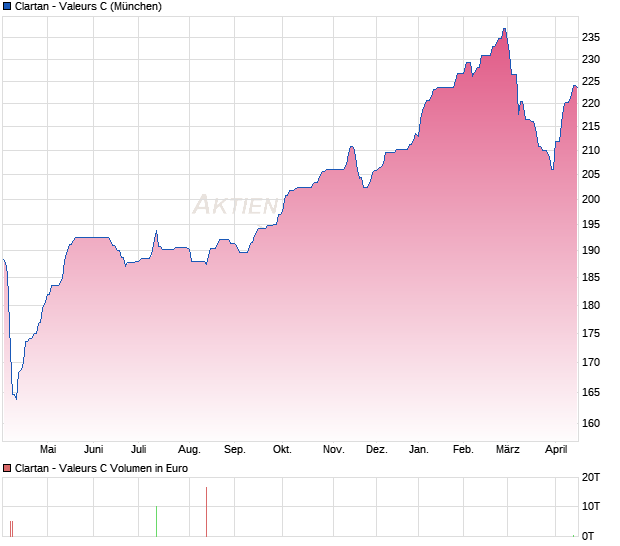Click the 'Nov.' month label
The height and width of the screenshot is (546, 620).
coord(334,450)
